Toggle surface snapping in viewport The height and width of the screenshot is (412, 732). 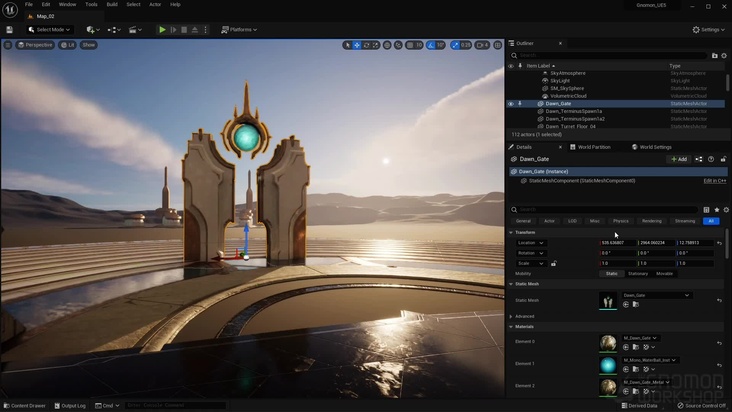[x=398, y=45]
